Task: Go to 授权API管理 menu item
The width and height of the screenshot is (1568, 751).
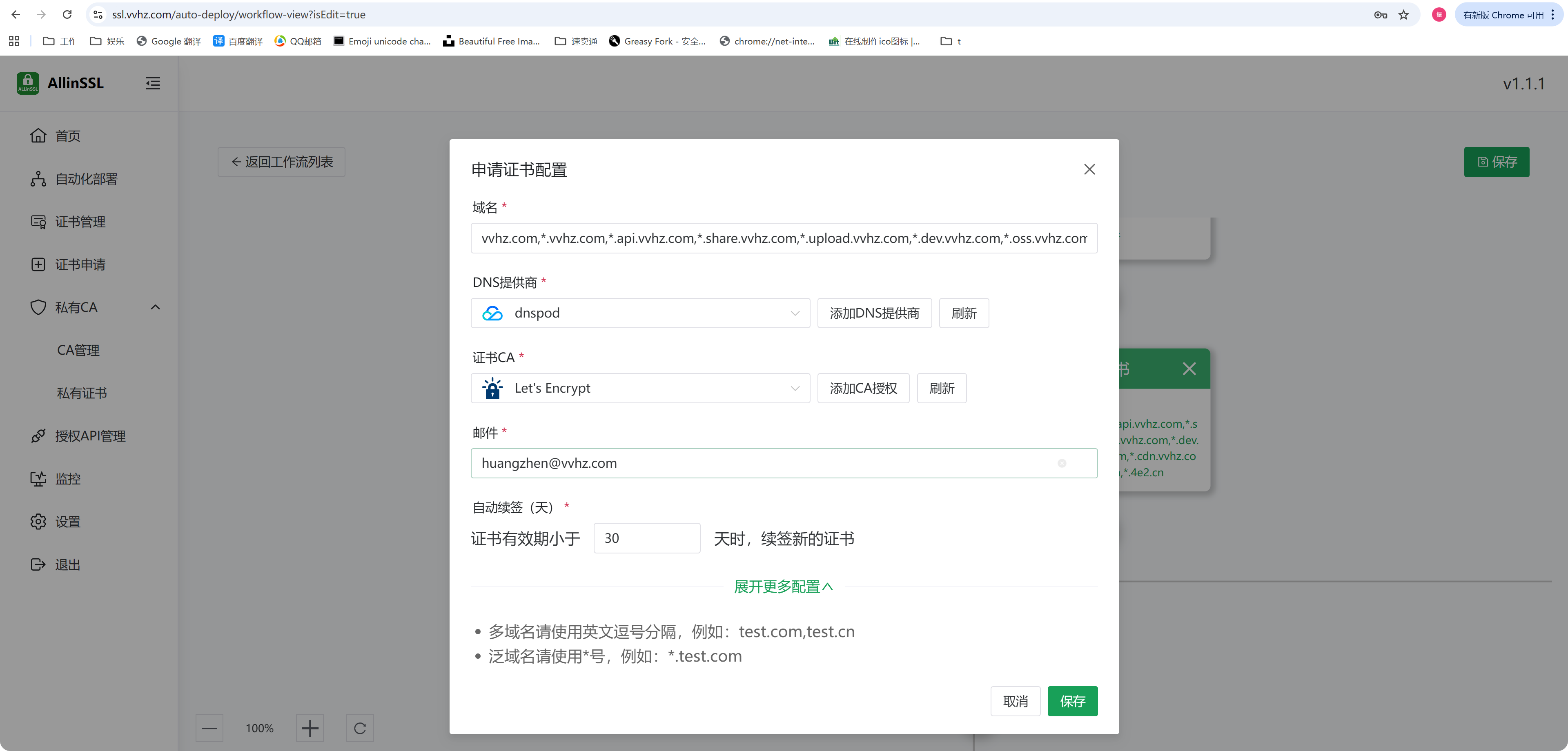Action: (90, 436)
